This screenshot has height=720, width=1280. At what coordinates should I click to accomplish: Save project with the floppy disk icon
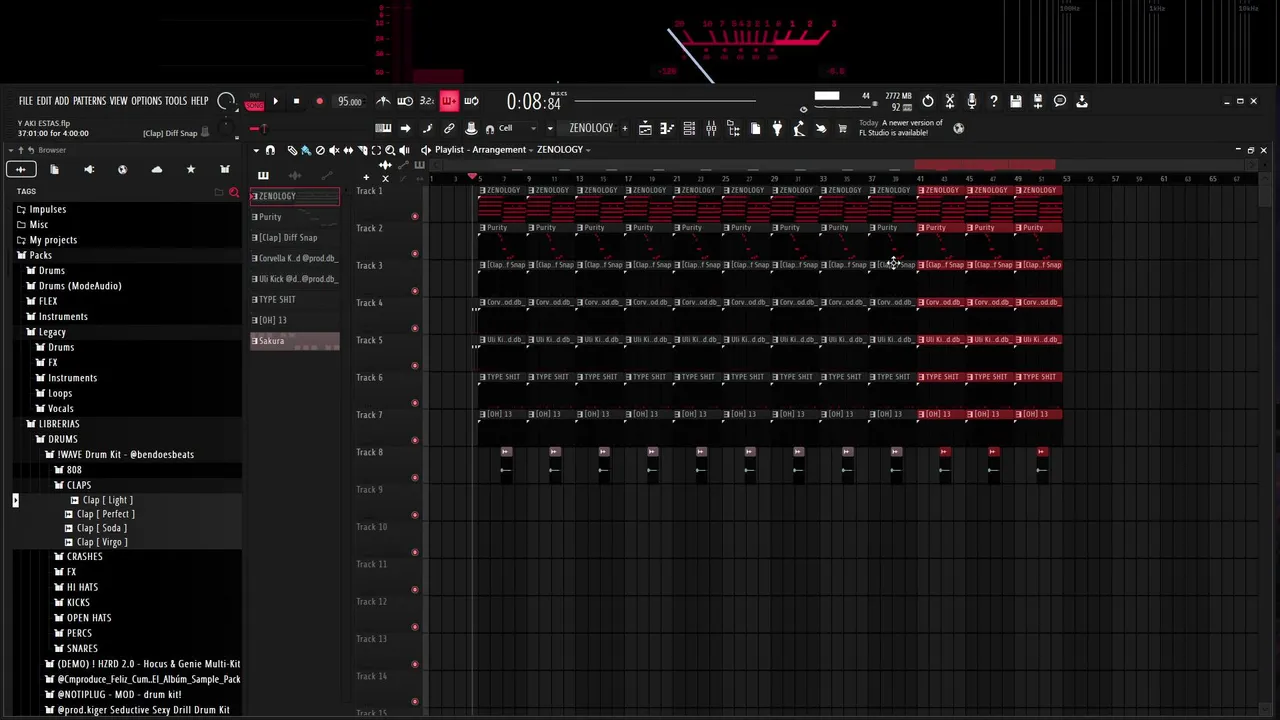(x=1016, y=101)
